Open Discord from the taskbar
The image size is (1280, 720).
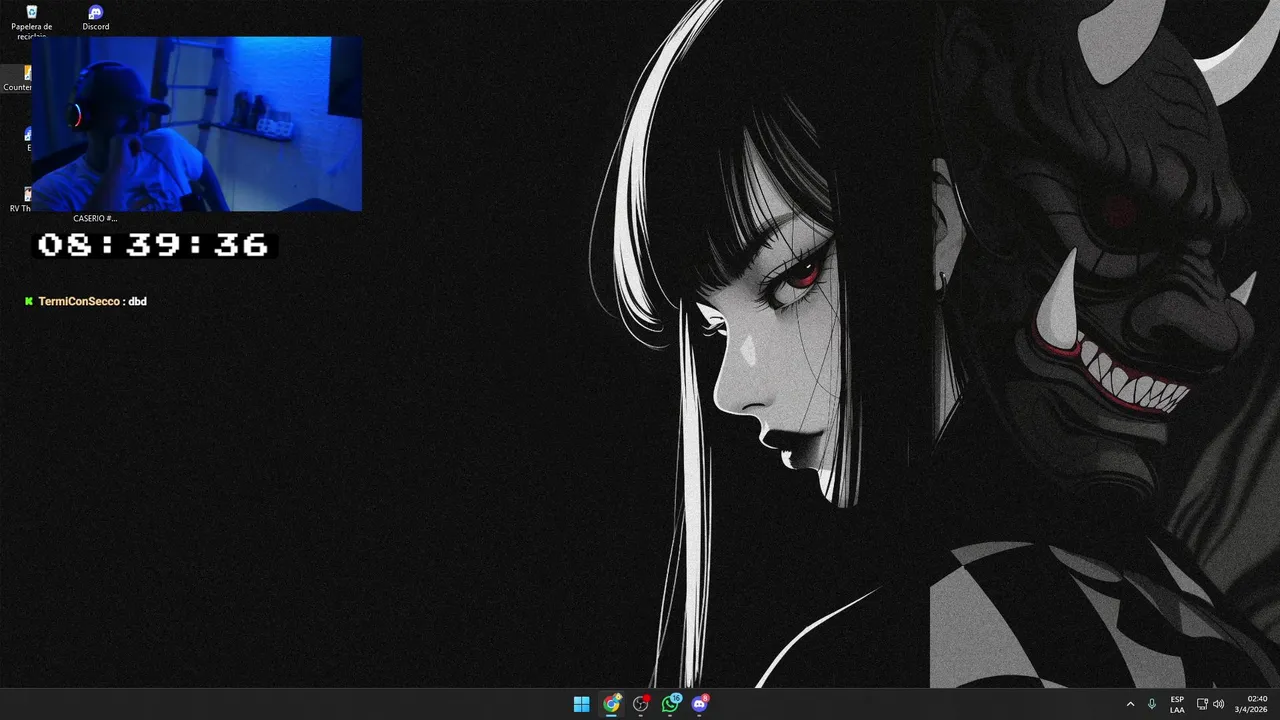(700, 704)
